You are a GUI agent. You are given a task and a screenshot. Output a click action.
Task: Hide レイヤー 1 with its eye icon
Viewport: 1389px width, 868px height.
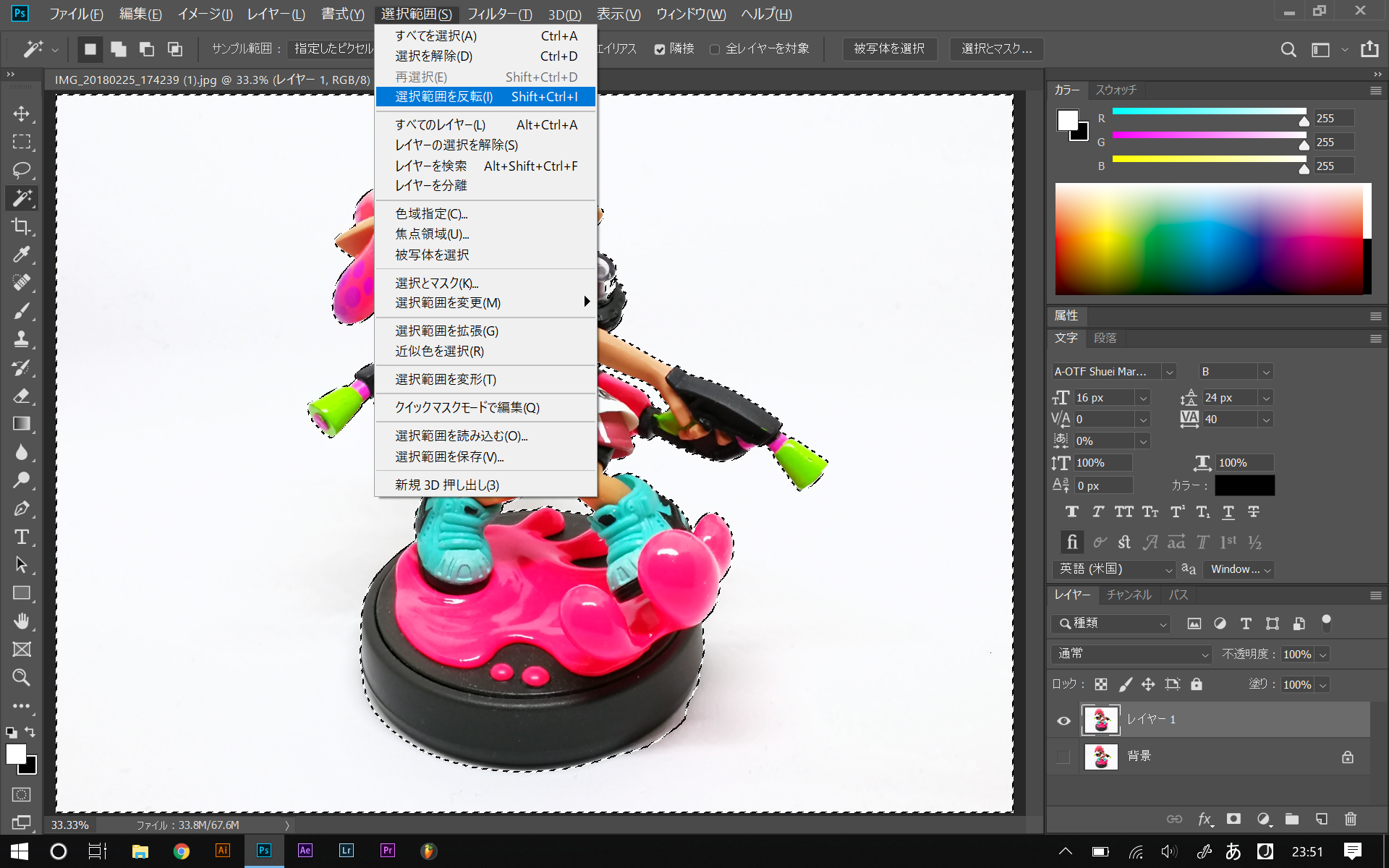pyautogui.click(x=1063, y=720)
